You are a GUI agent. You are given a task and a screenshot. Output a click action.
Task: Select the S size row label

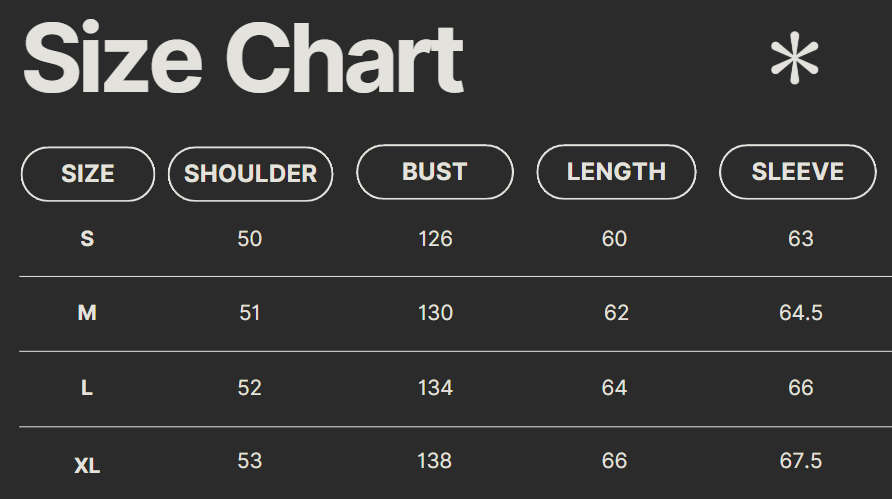(x=87, y=239)
